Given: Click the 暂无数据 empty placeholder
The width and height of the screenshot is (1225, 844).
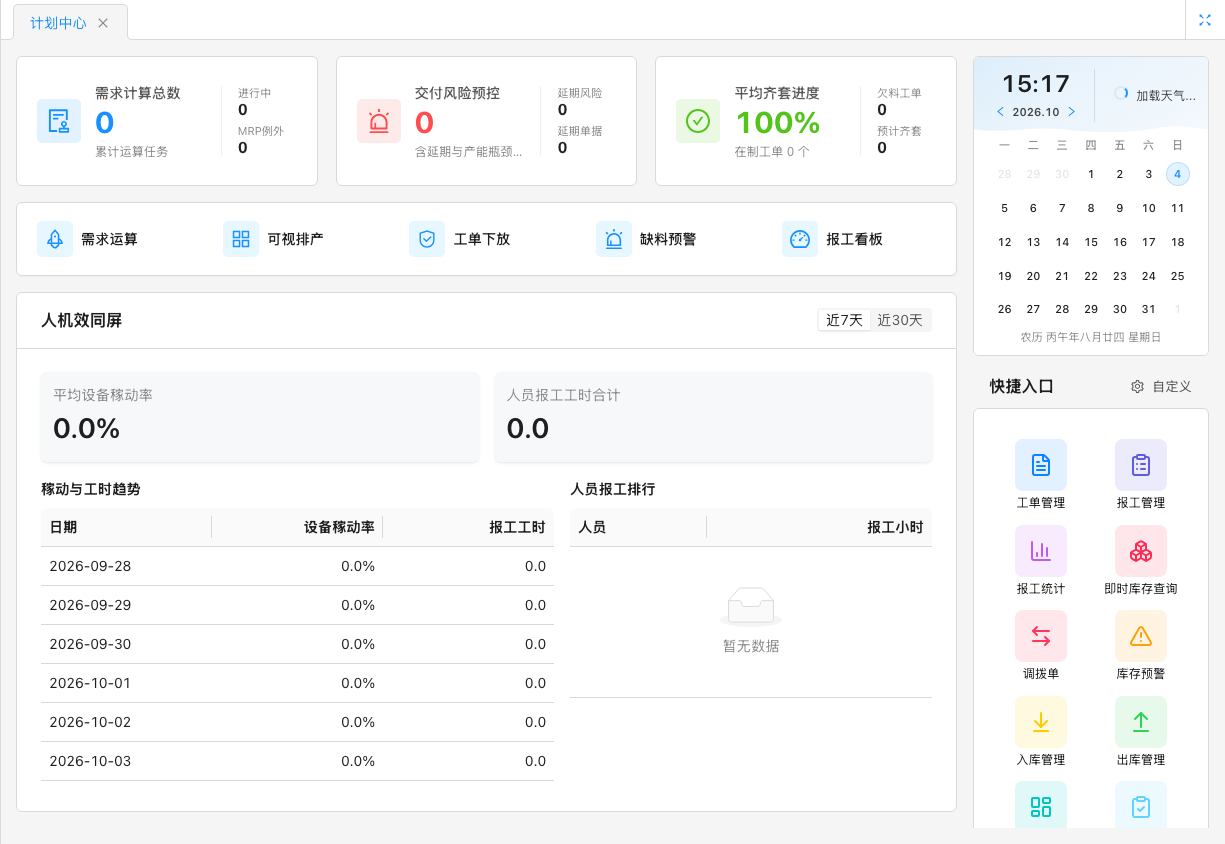Looking at the screenshot, I should (751, 621).
